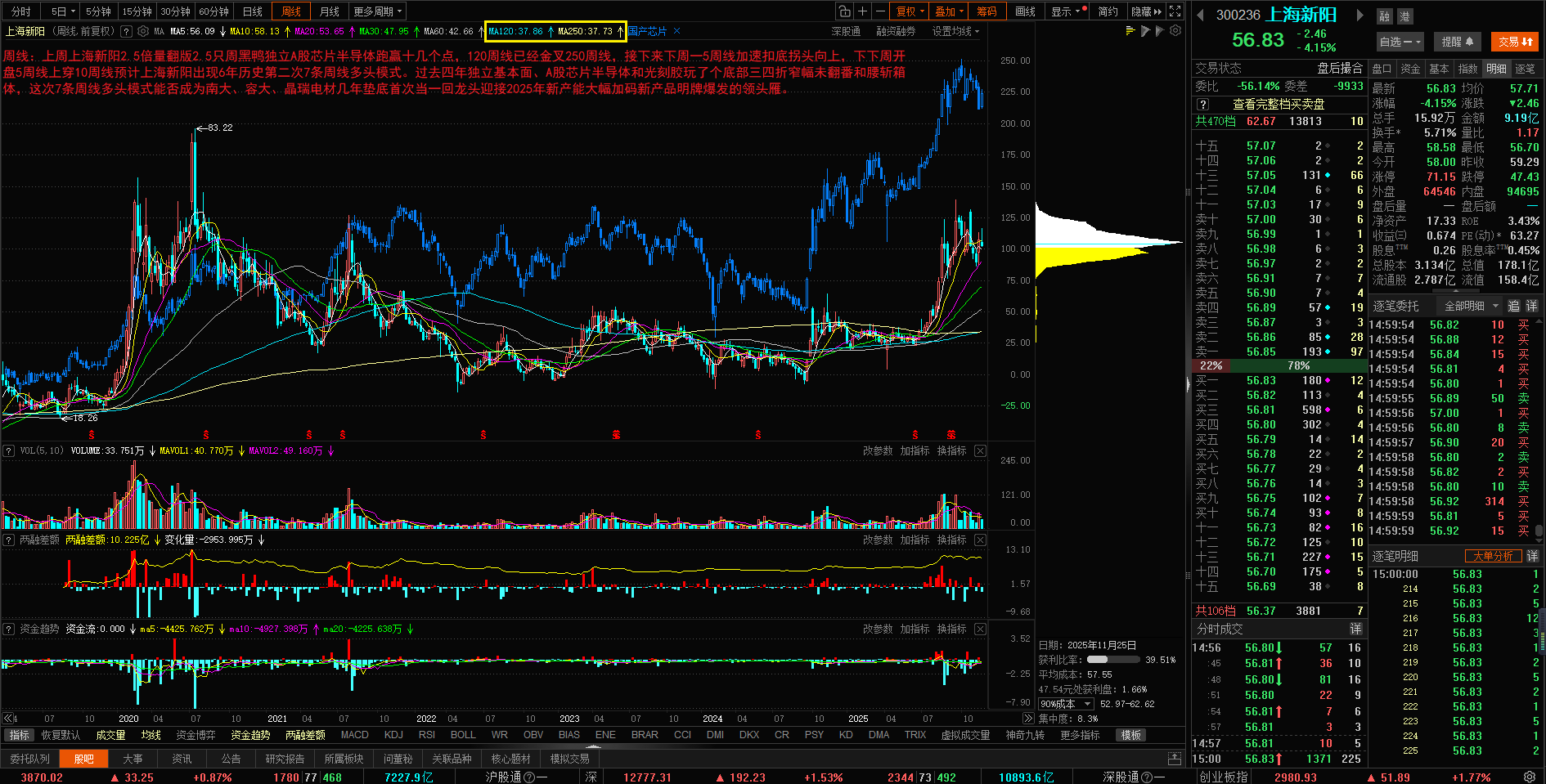Image resolution: width=1546 pixels, height=784 pixels.
Task: Open the 自选 watchlist dropdown
Action: 1400,42
